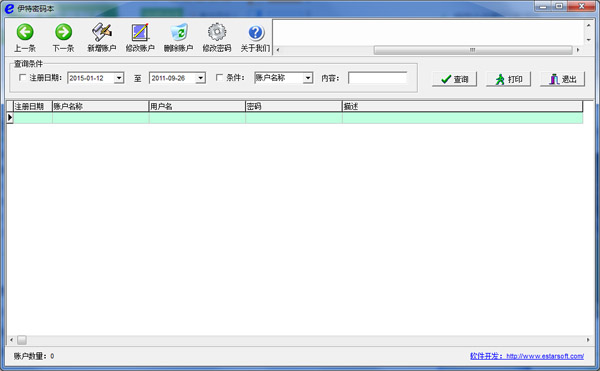The width and height of the screenshot is (600, 371).
Task: Click the 退出 exit button
Action: click(x=562, y=79)
